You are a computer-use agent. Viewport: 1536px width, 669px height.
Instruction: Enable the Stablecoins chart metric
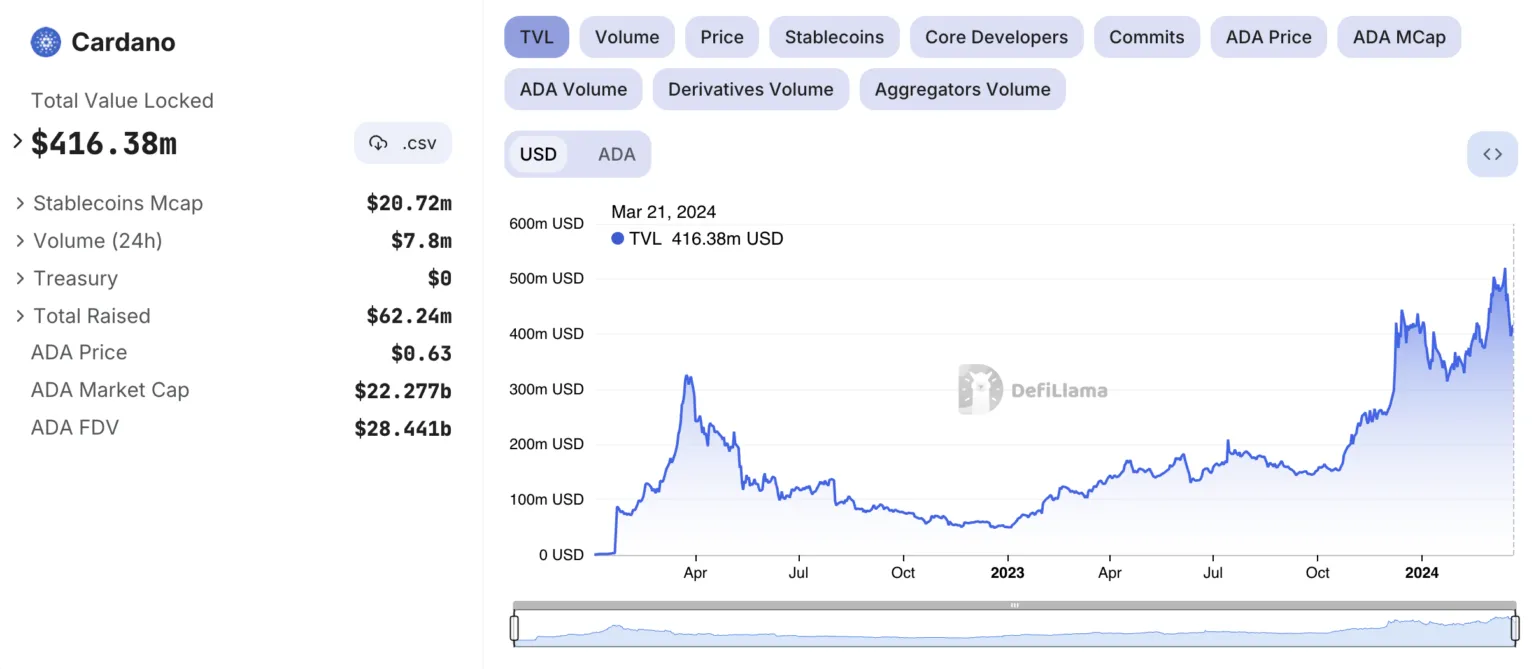tap(834, 37)
